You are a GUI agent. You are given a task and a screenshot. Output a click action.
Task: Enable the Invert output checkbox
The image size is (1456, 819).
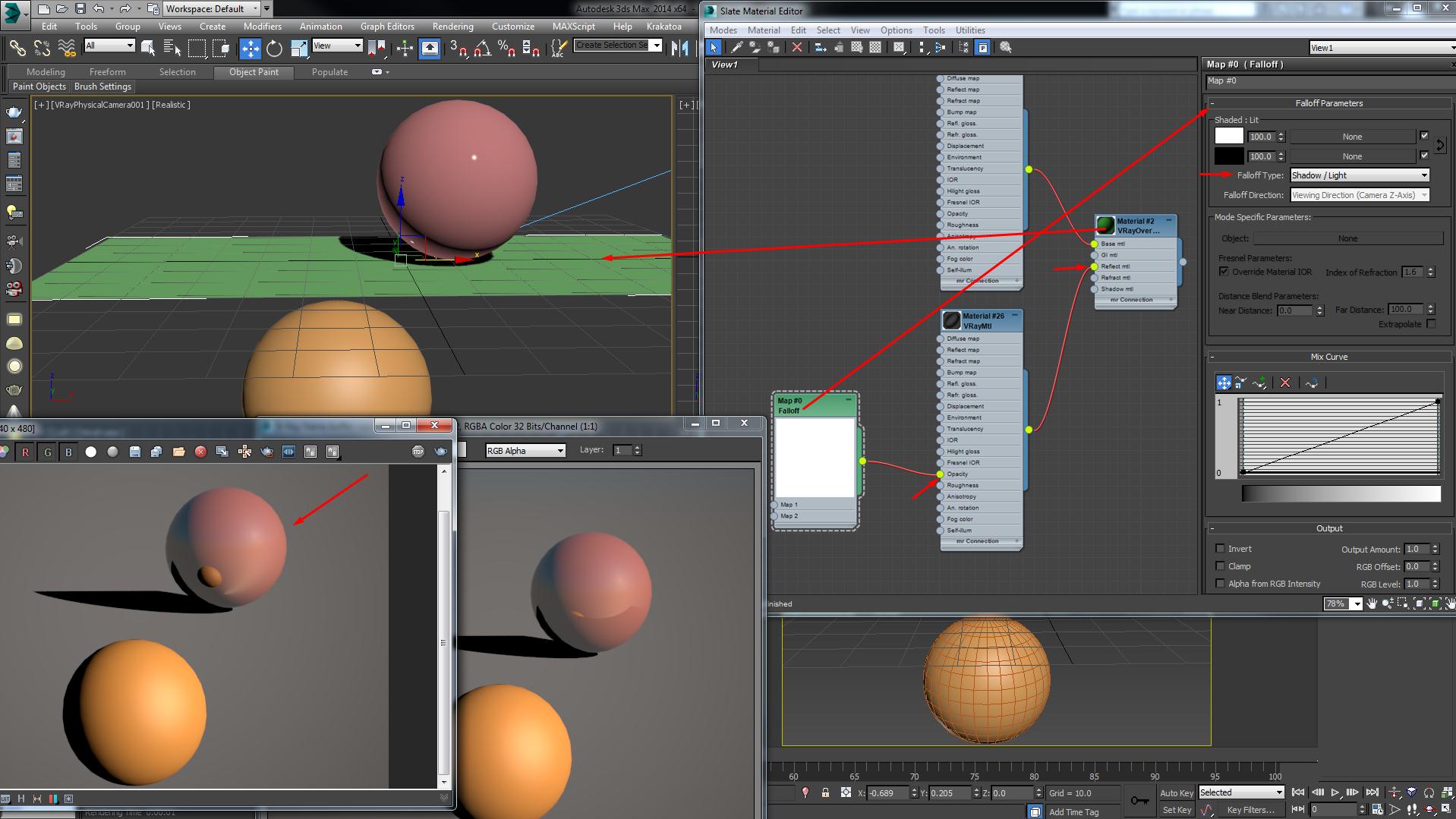click(1220, 549)
